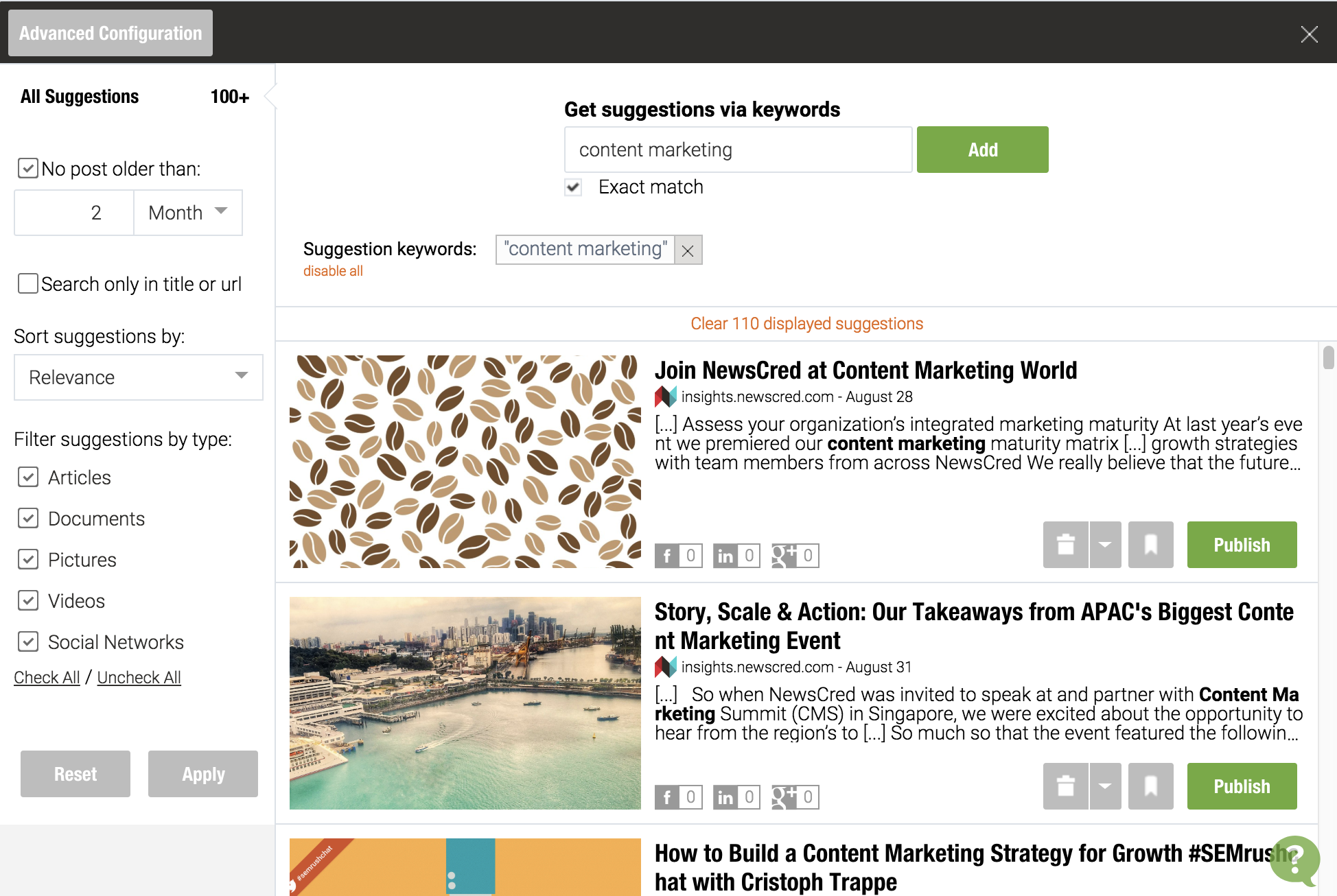The height and width of the screenshot is (896, 1337).
Task: Click LinkedIn share count on Join NewsCred post
Action: pos(736,556)
